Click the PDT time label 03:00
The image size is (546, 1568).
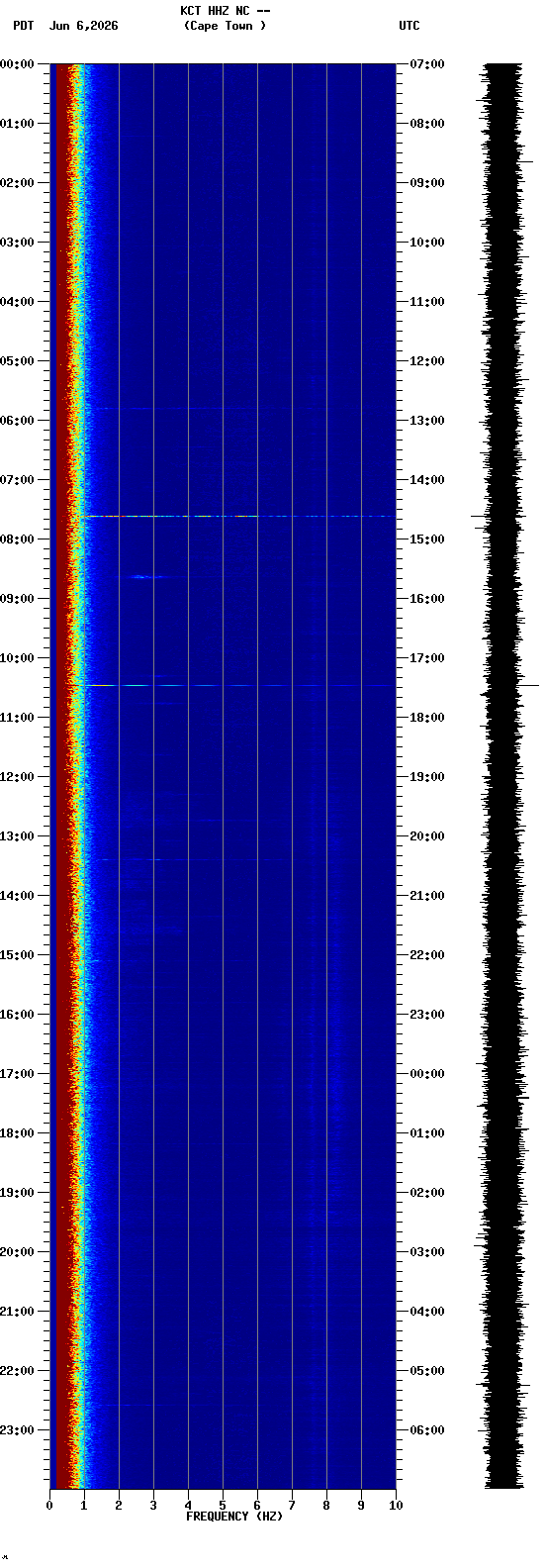tap(18, 243)
